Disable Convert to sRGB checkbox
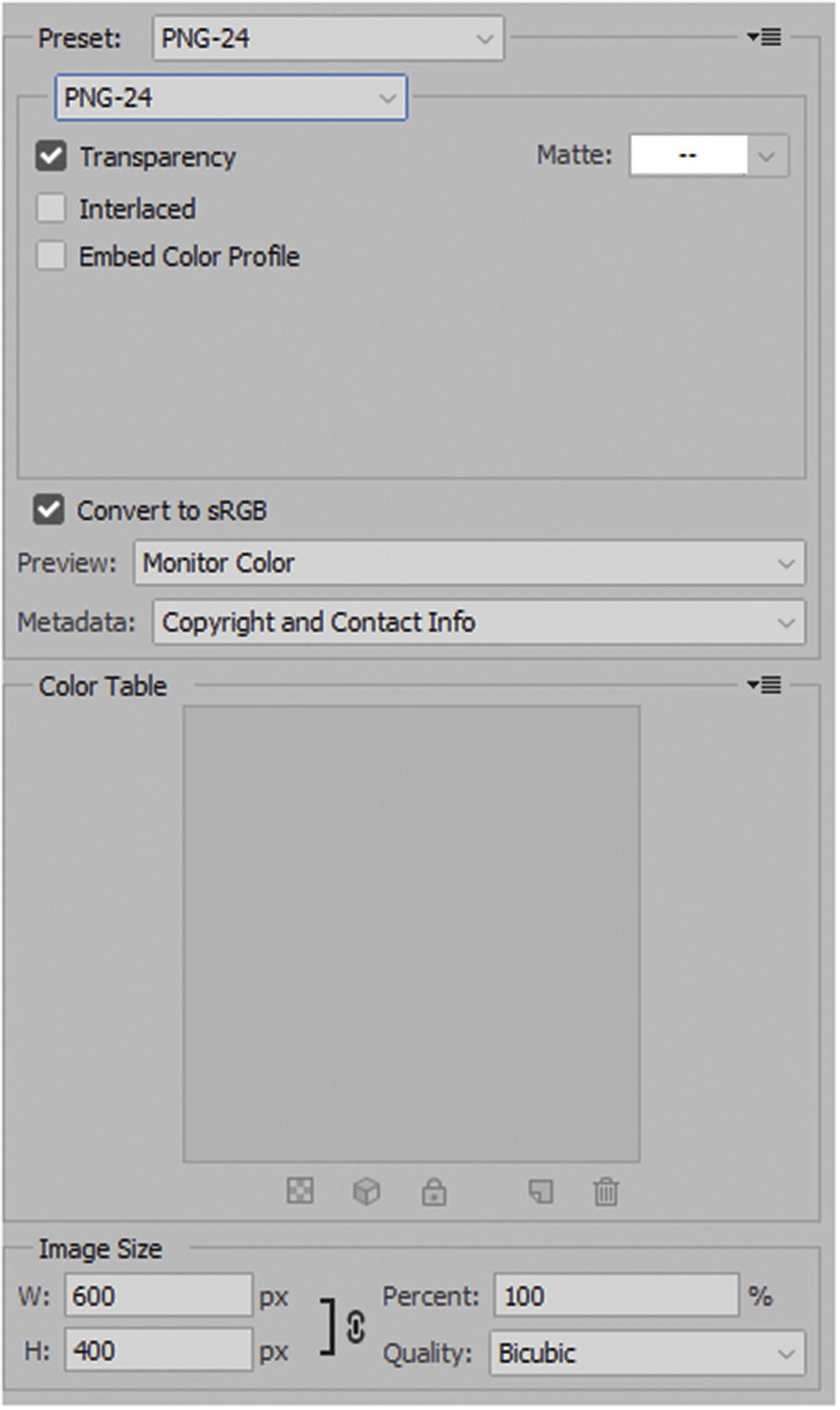This screenshot has width=840, height=1410. (49, 510)
